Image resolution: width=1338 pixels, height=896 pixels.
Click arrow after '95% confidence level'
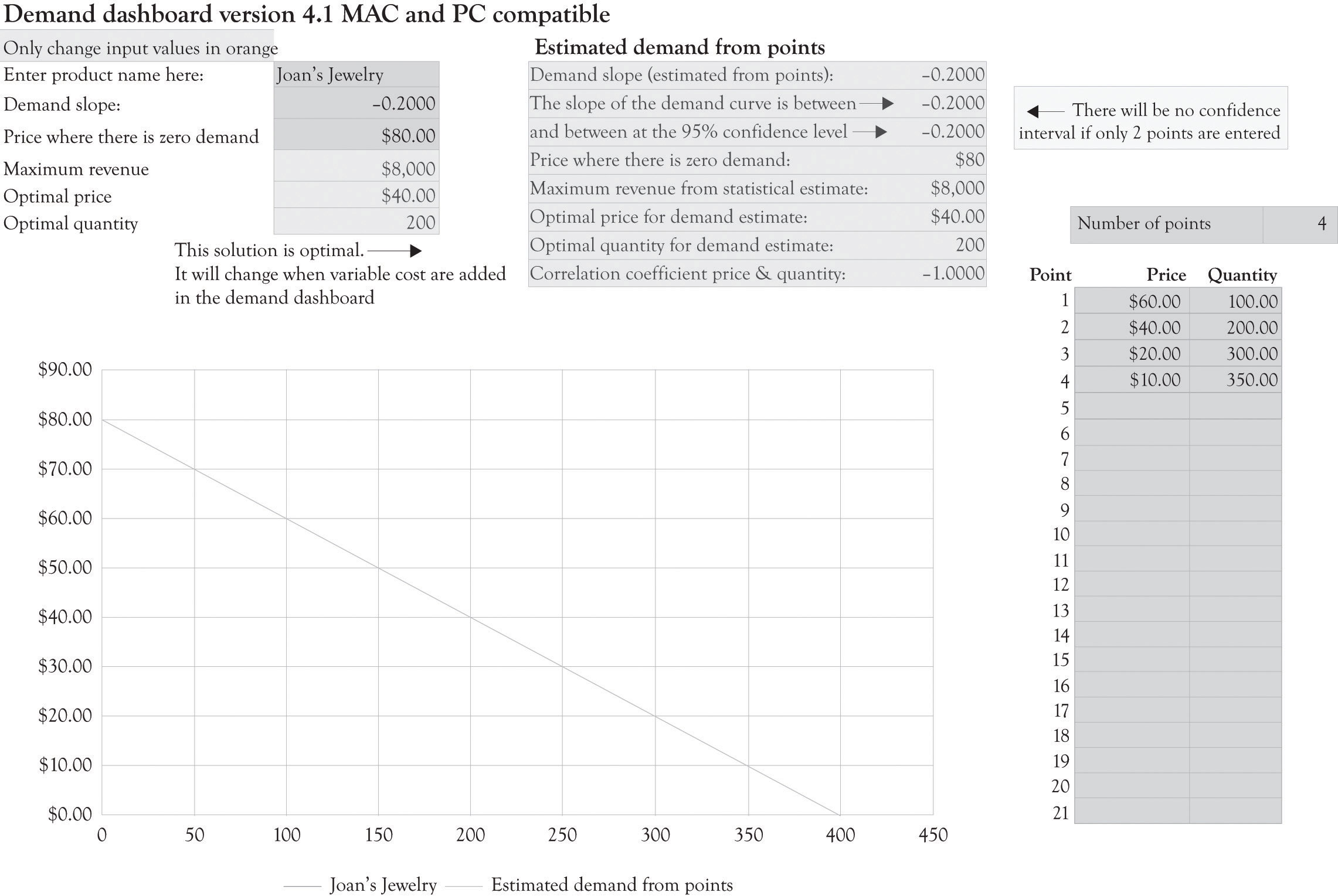(x=870, y=132)
